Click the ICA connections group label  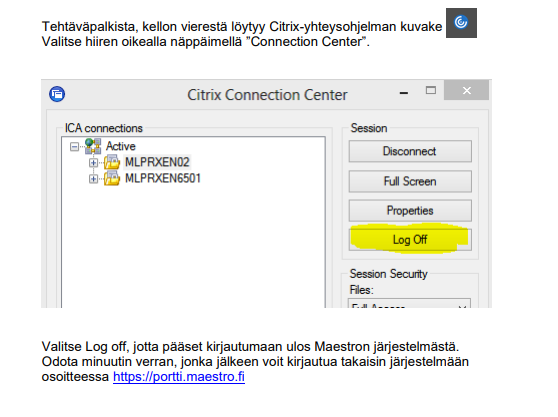tap(104, 128)
